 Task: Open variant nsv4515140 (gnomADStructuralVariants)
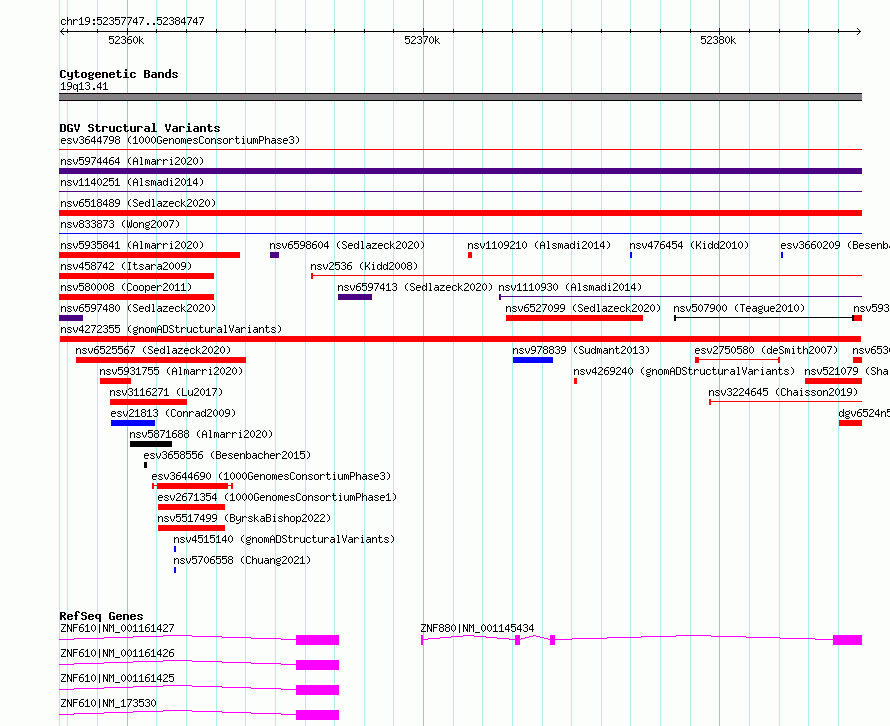point(284,539)
